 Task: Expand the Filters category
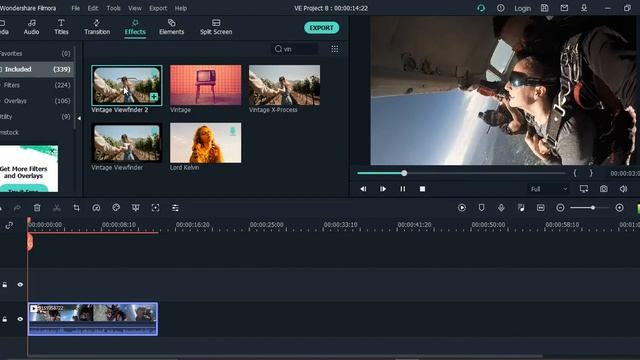[x=36, y=85]
